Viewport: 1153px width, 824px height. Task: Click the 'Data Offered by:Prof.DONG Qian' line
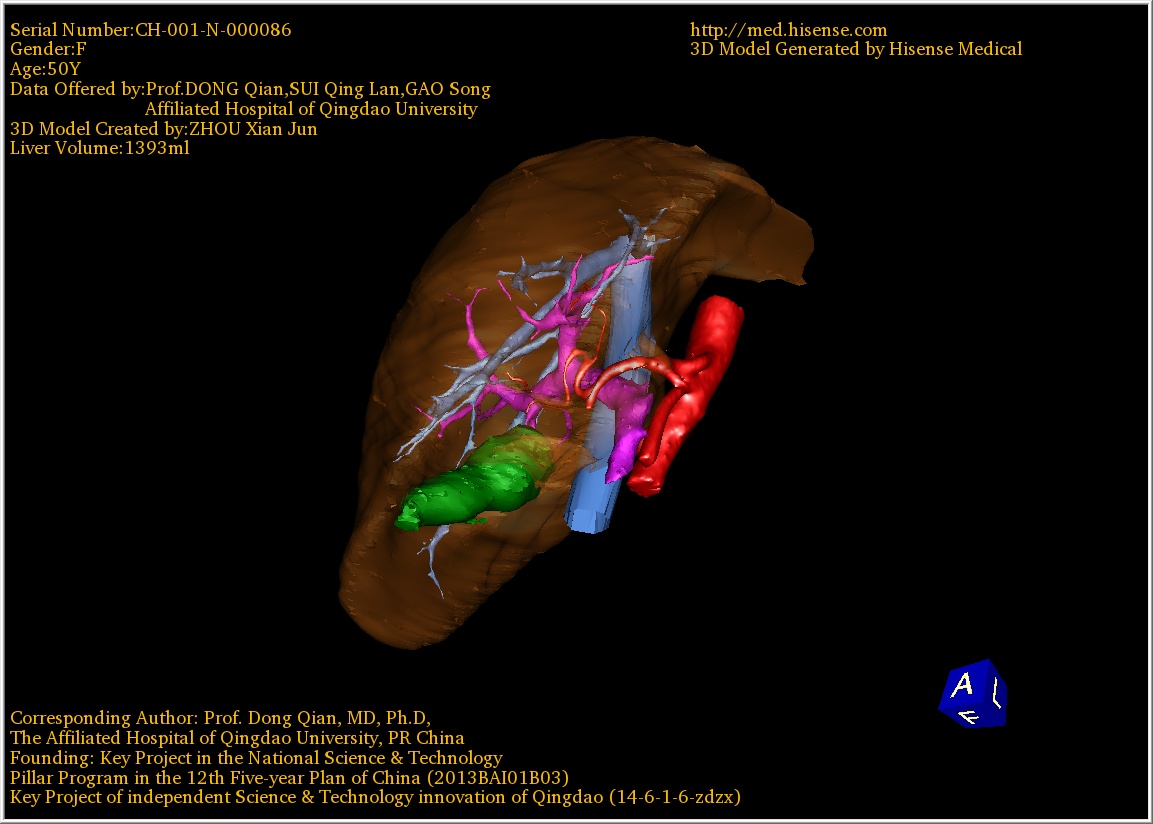[250, 89]
